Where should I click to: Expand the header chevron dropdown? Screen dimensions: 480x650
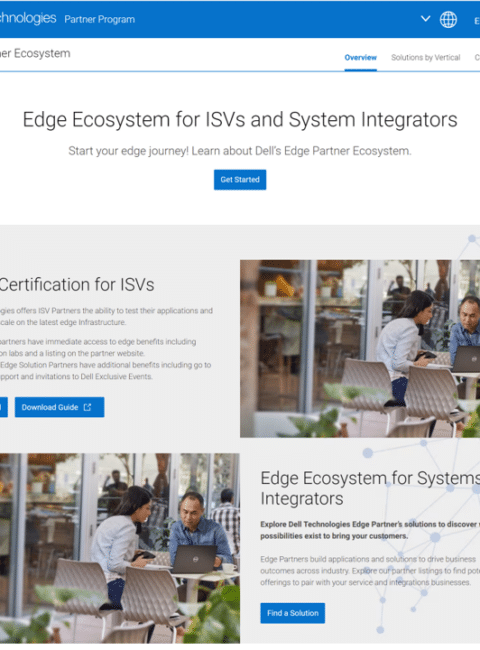(425, 19)
